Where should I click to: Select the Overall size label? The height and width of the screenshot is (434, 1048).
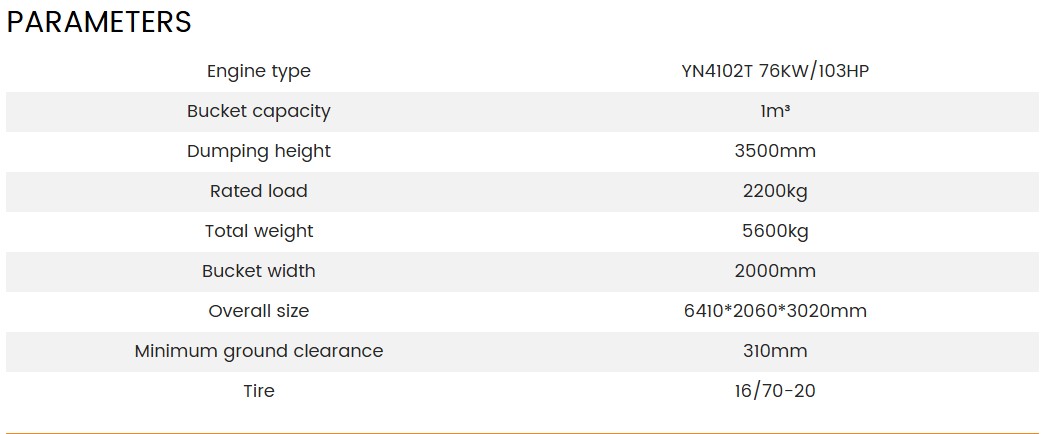pos(259,311)
